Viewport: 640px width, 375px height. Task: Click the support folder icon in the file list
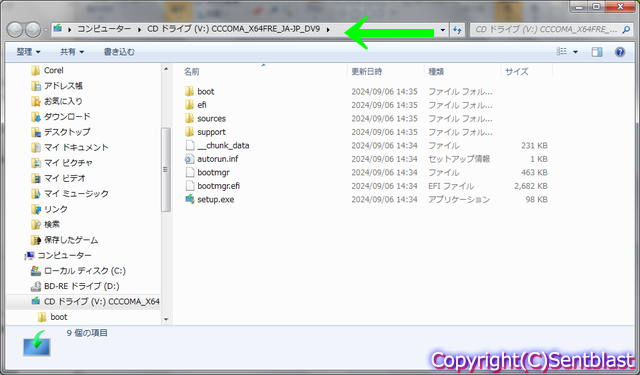(189, 132)
